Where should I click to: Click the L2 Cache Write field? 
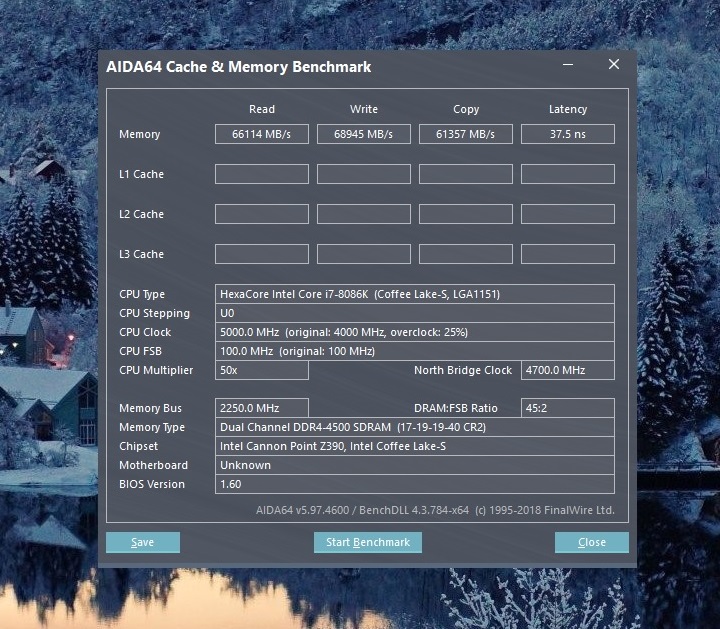point(364,214)
